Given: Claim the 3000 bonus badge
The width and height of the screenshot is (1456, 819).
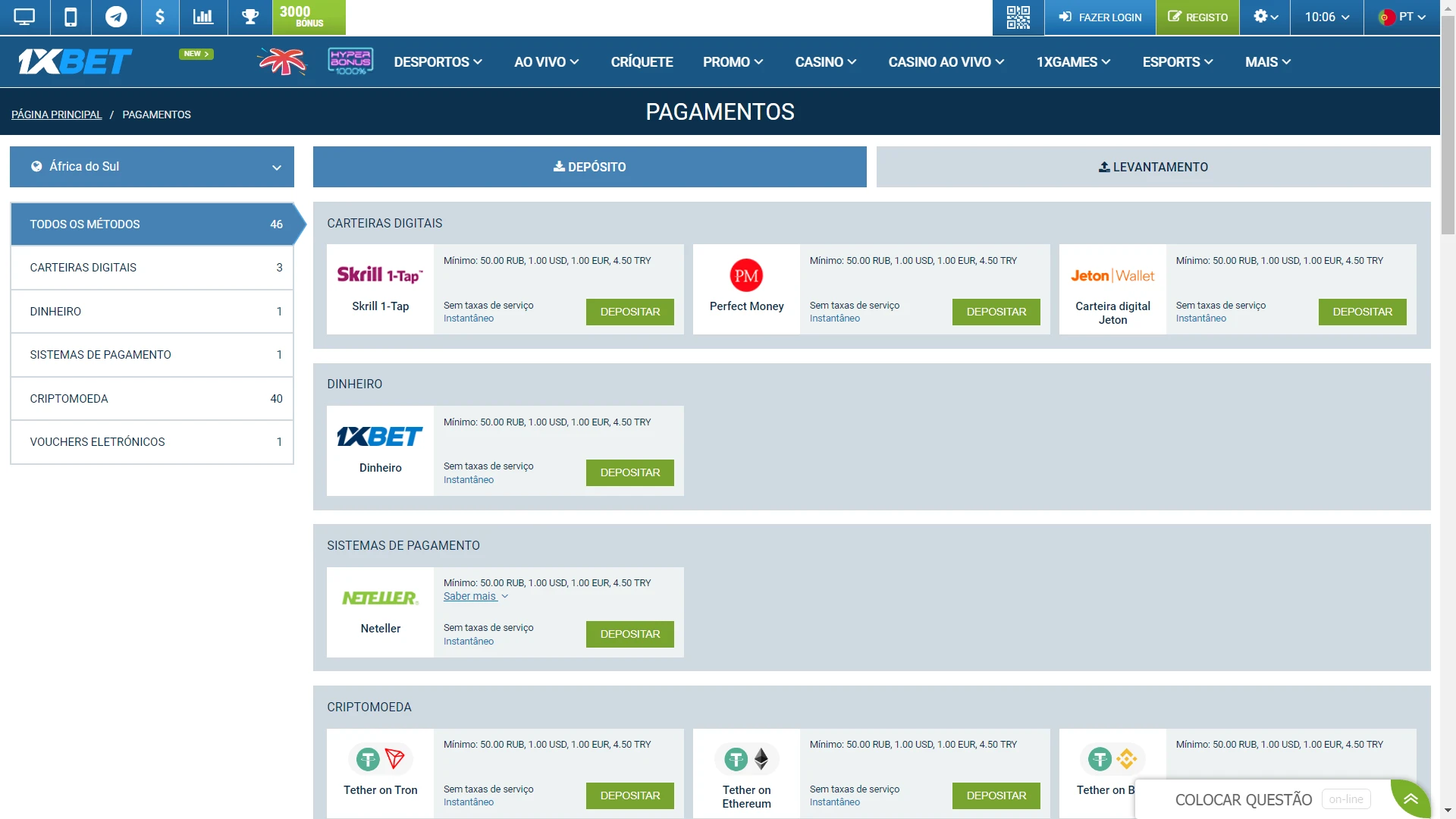Looking at the screenshot, I should click(309, 17).
